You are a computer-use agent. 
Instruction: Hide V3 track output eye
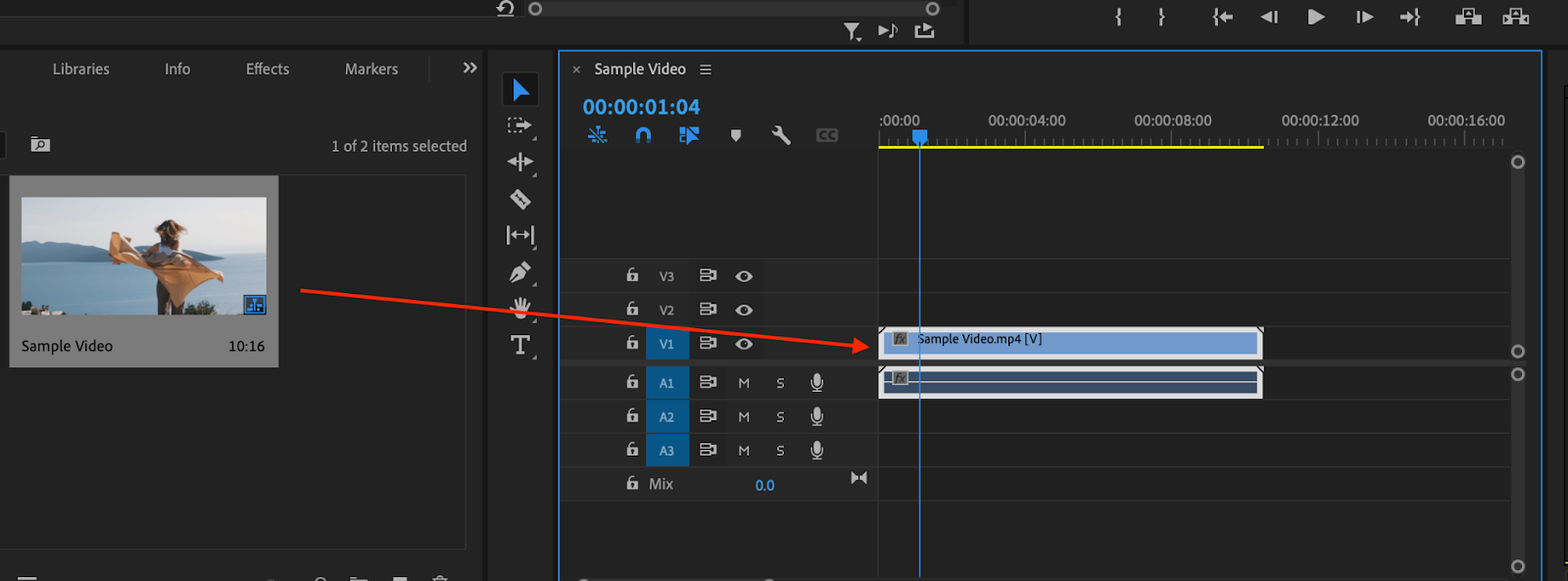(x=744, y=276)
